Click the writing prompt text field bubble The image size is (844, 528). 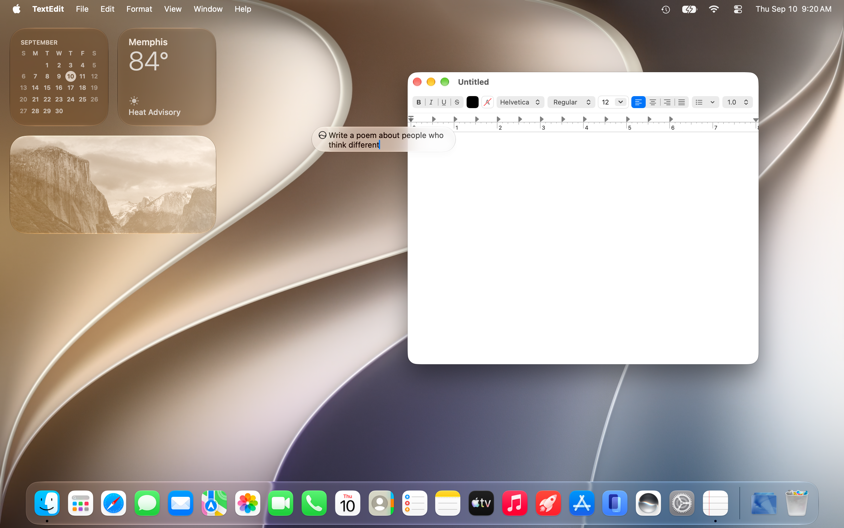pyautogui.click(x=384, y=140)
